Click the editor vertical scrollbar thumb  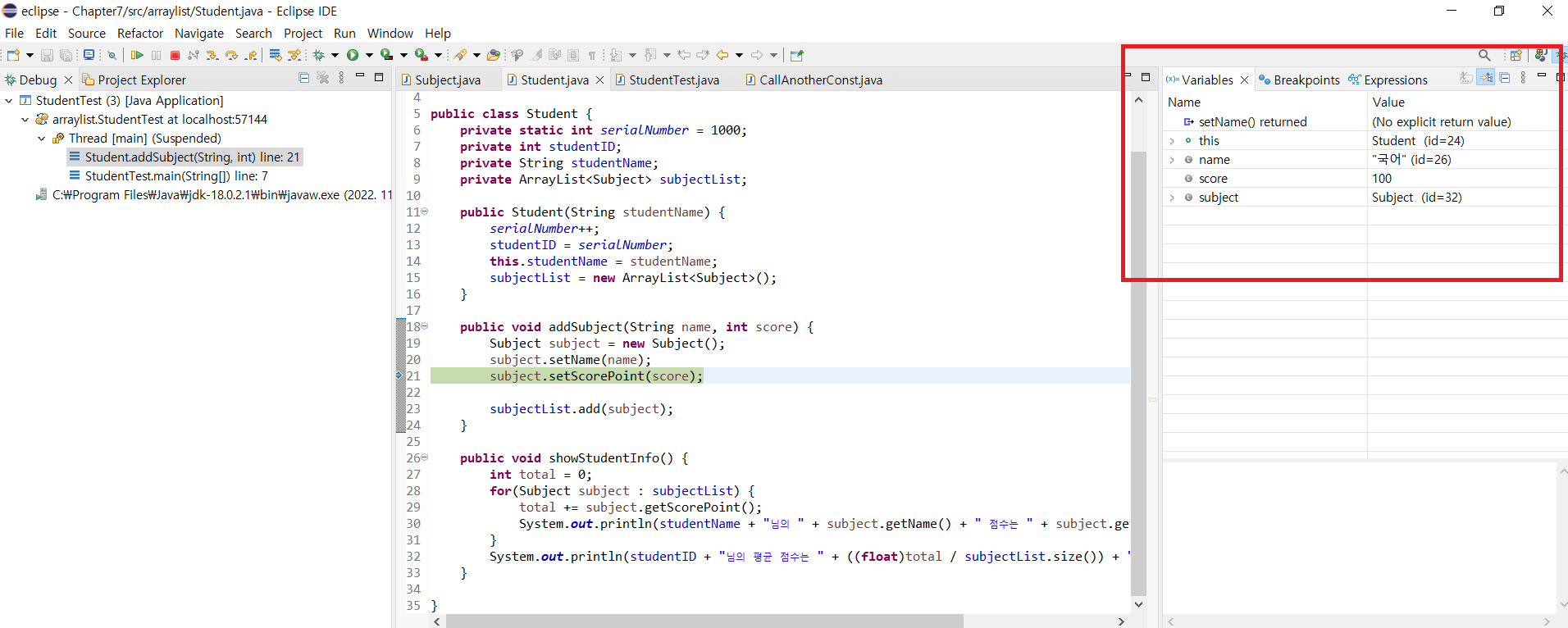1138,373
